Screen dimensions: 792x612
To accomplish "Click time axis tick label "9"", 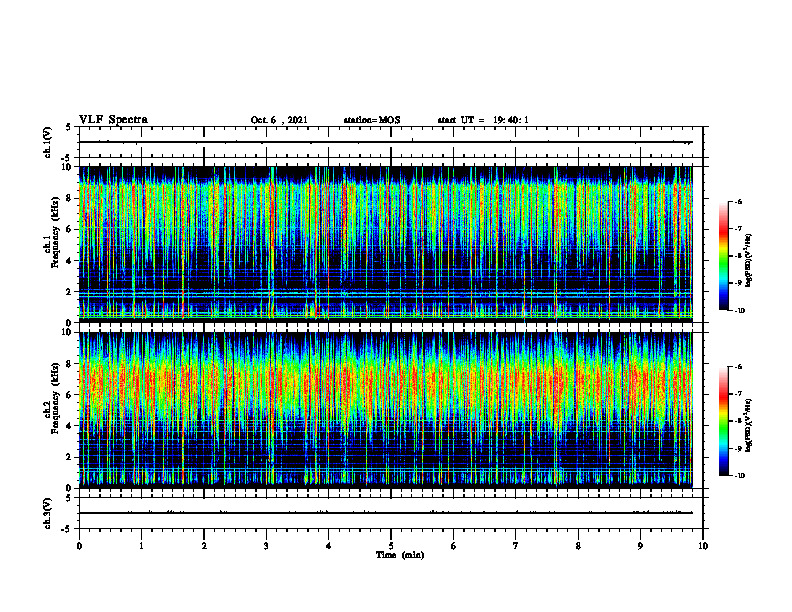I will (x=640, y=546).
